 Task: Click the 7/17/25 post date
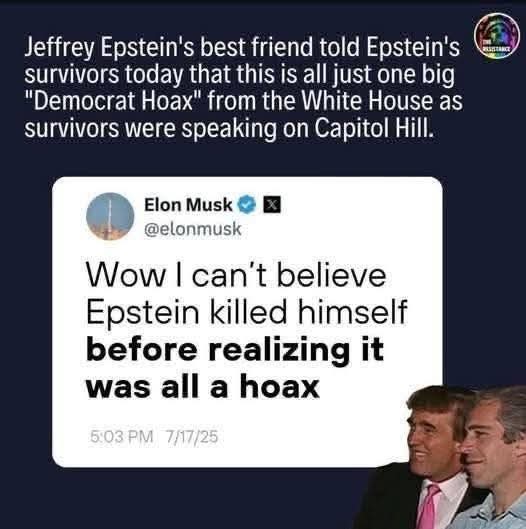tap(192, 437)
